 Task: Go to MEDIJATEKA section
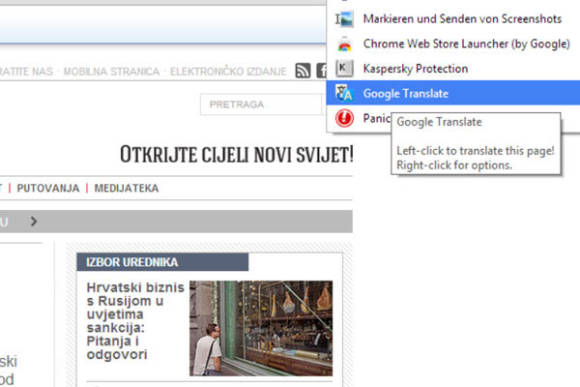[127, 188]
